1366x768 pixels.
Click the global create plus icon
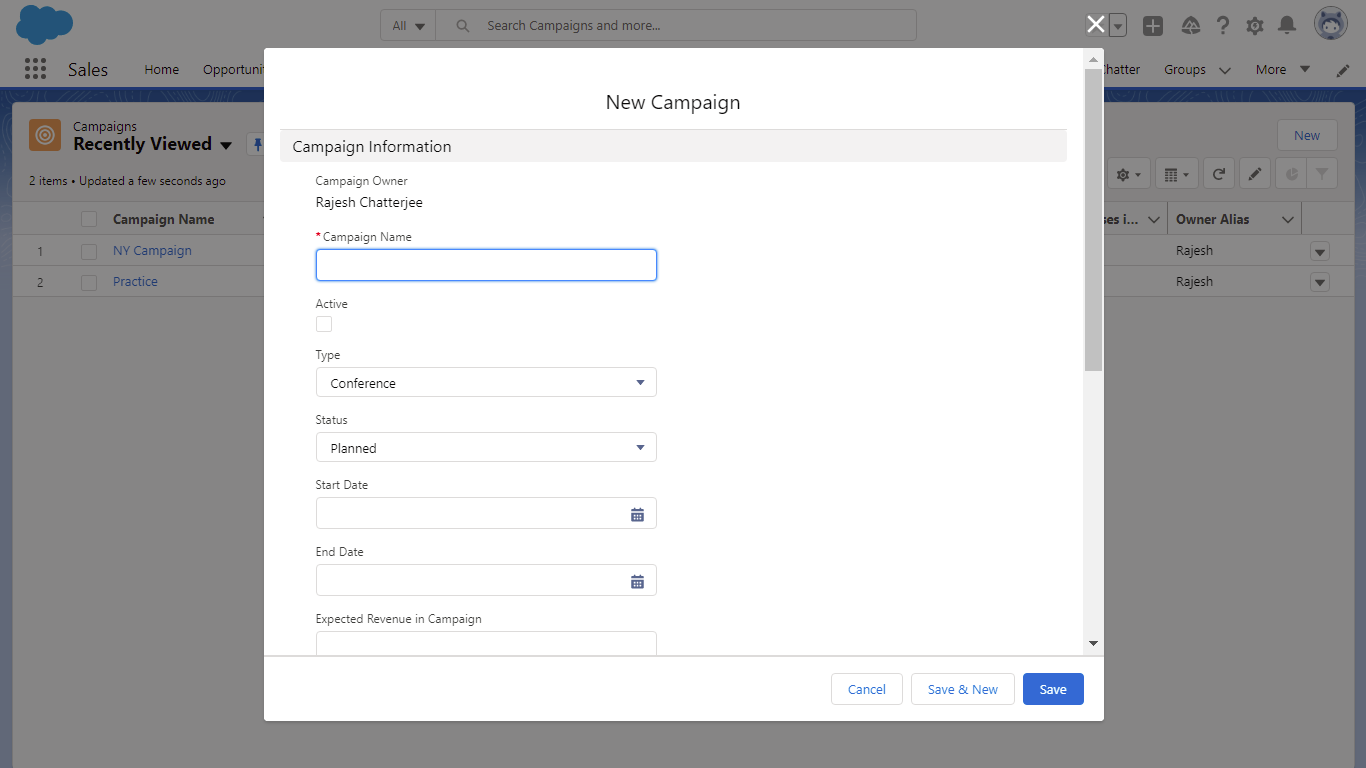[1153, 26]
